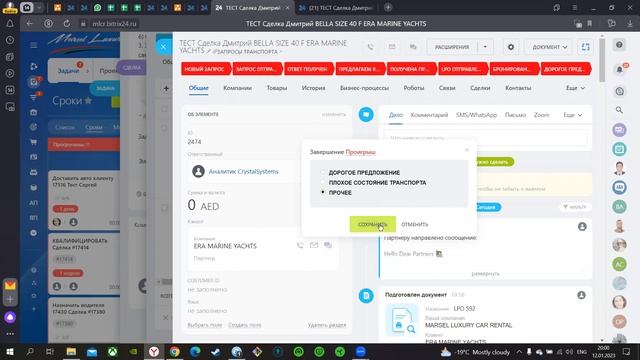Image resolution: width=640 pixels, height=360 pixels.
Task: Open the notifications bell in right sidebar
Action: pos(619,69)
